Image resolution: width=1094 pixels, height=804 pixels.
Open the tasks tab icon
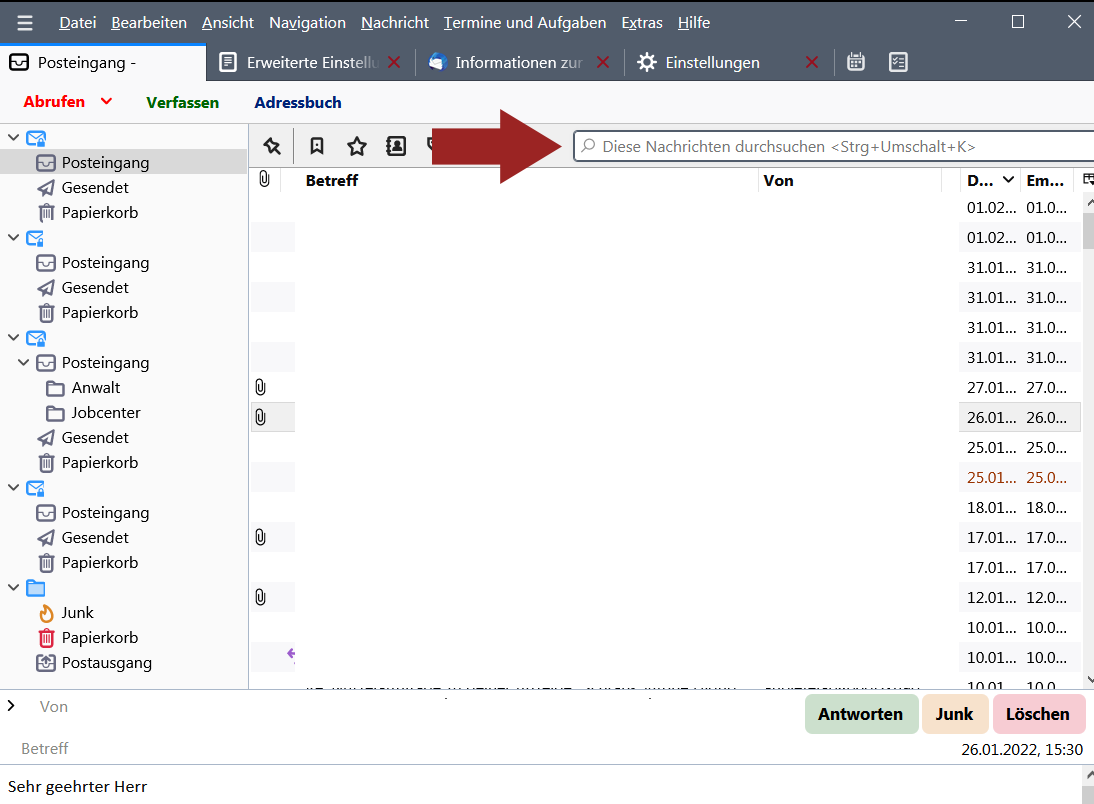(x=898, y=62)
